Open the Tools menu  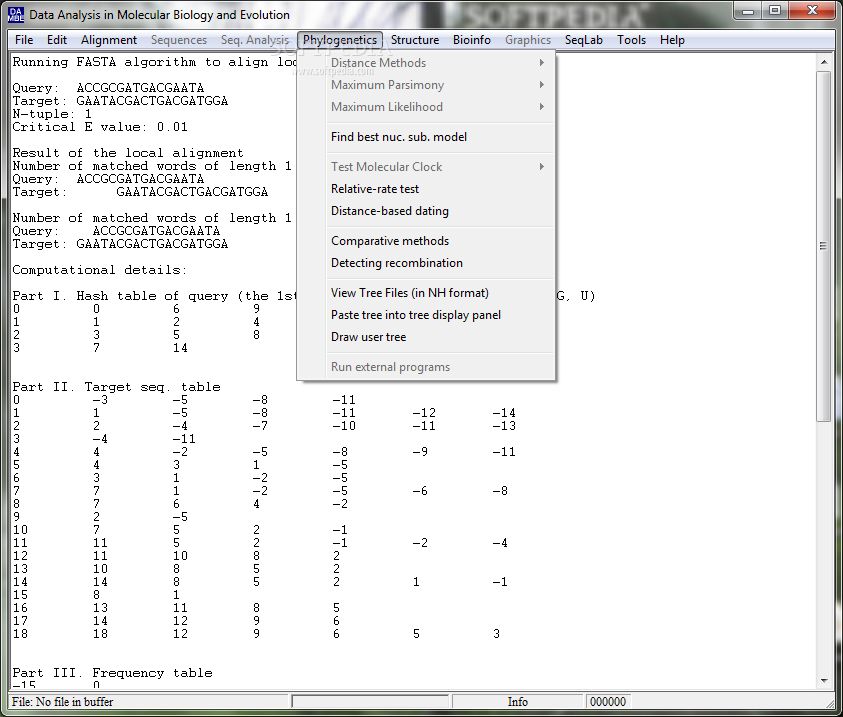pos(631,40)
